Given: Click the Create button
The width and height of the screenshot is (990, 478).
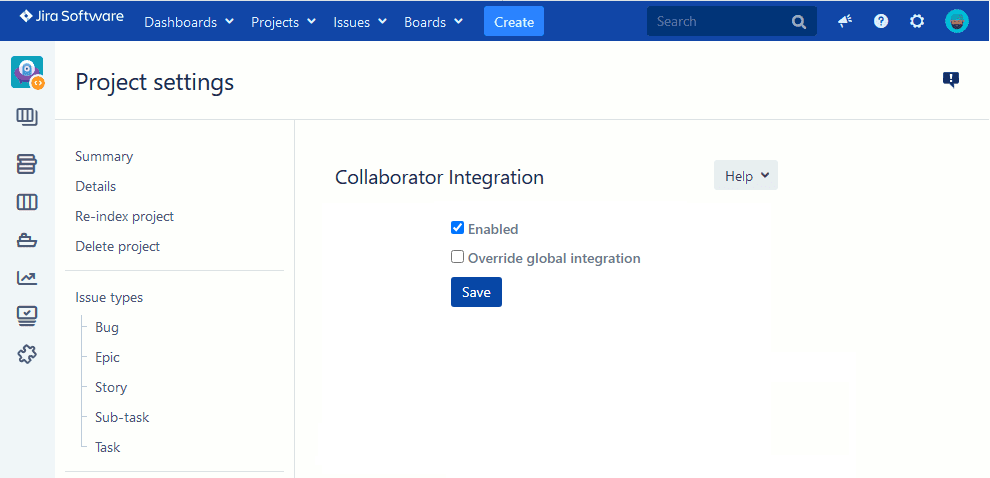Looking at the screenshot, I should 514,22.
